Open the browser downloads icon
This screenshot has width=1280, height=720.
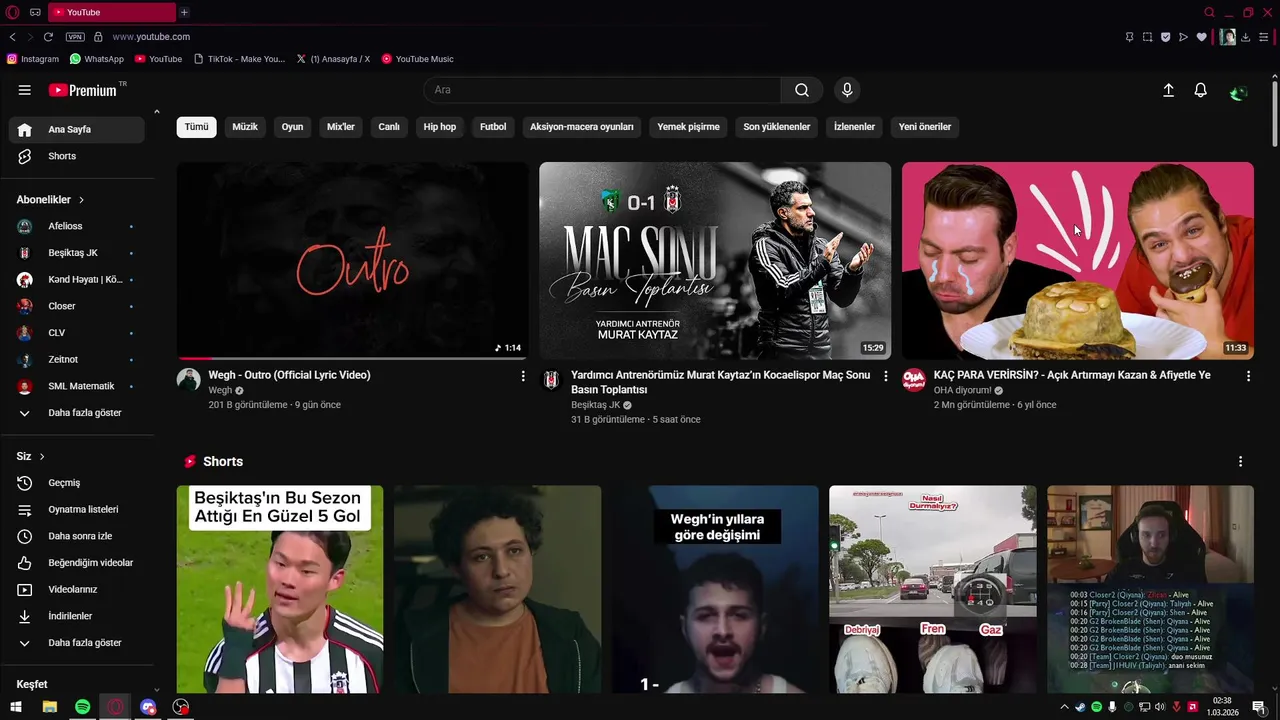coord(1246,37)
